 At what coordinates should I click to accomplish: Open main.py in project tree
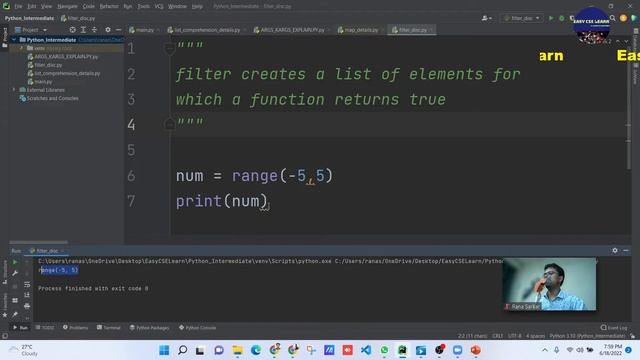click(43, 82)
